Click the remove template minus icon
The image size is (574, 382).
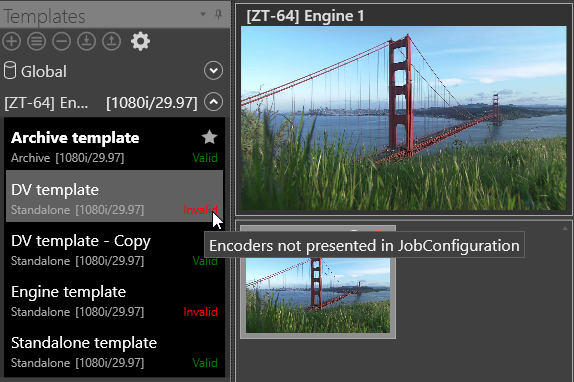pos(62,41)
